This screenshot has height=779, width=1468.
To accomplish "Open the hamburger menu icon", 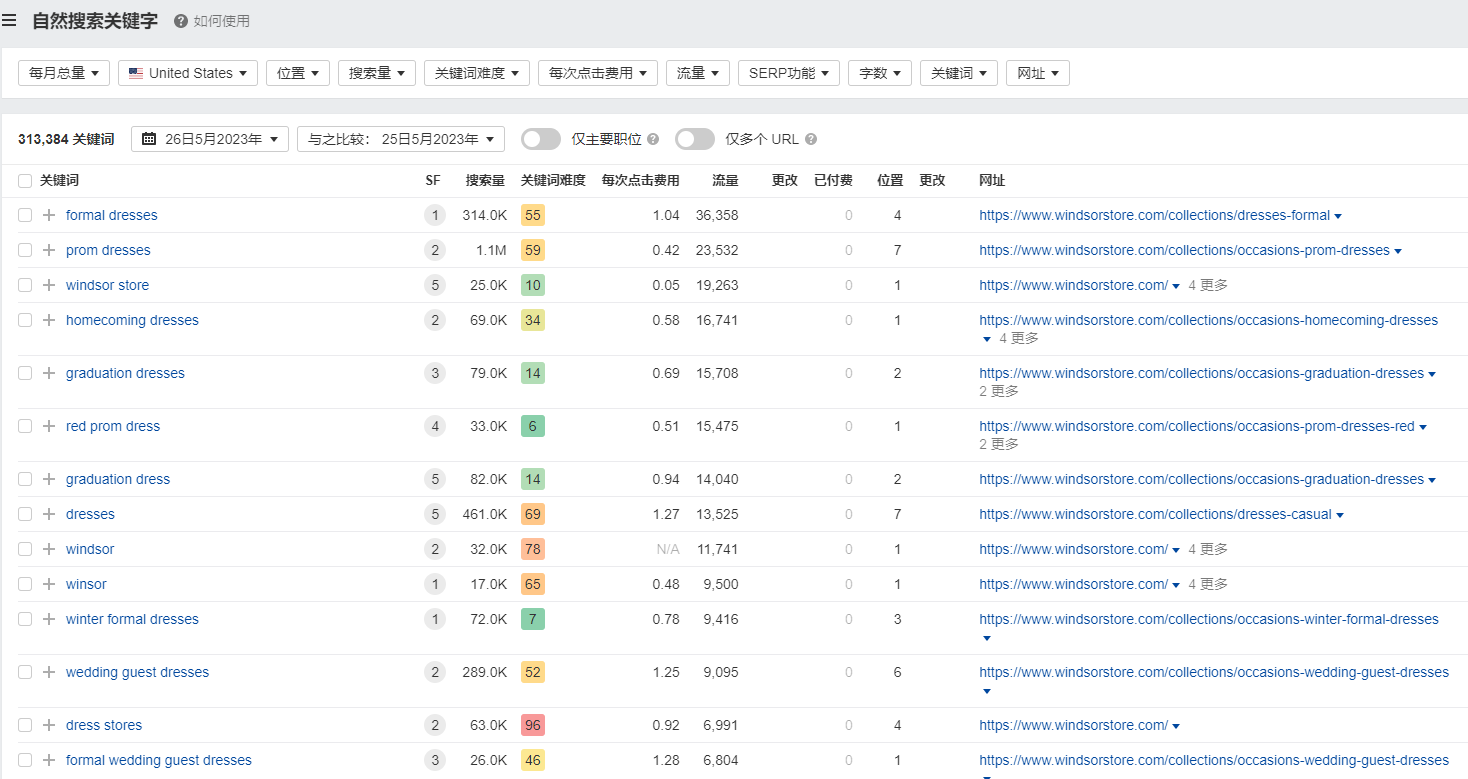I will pyautogui.click(x=9, y=20).
